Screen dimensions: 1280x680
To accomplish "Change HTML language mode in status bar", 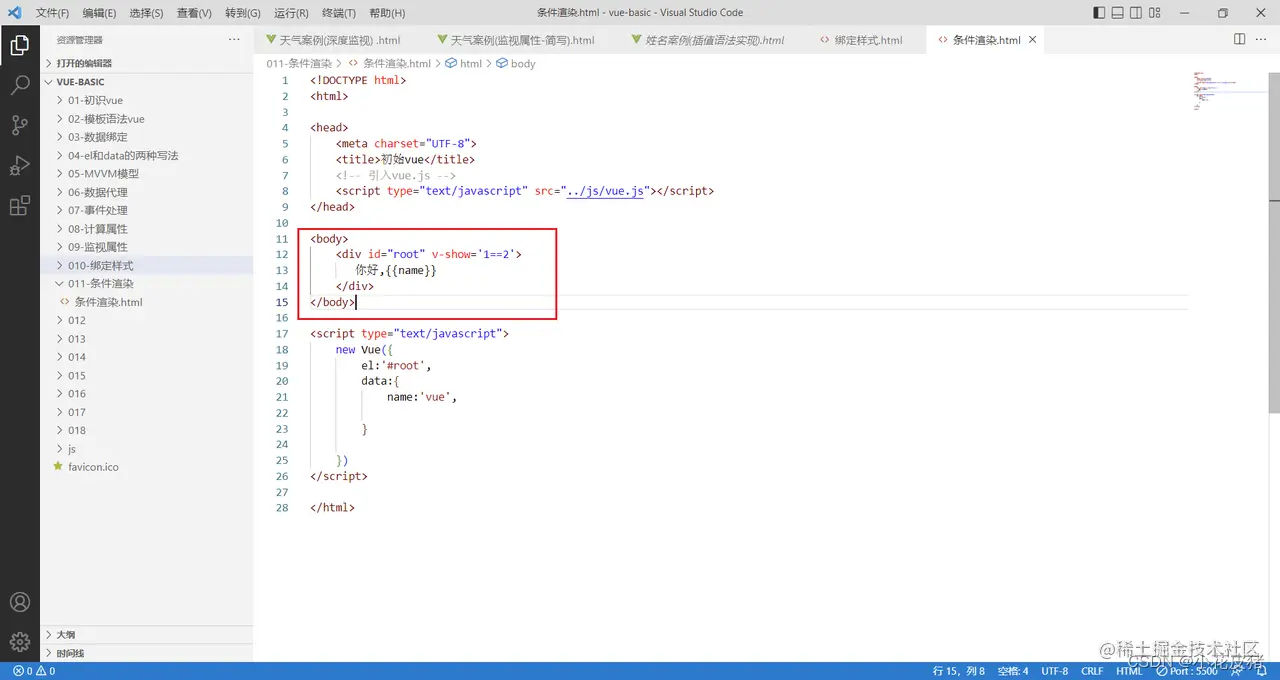I will point(1129,671).
